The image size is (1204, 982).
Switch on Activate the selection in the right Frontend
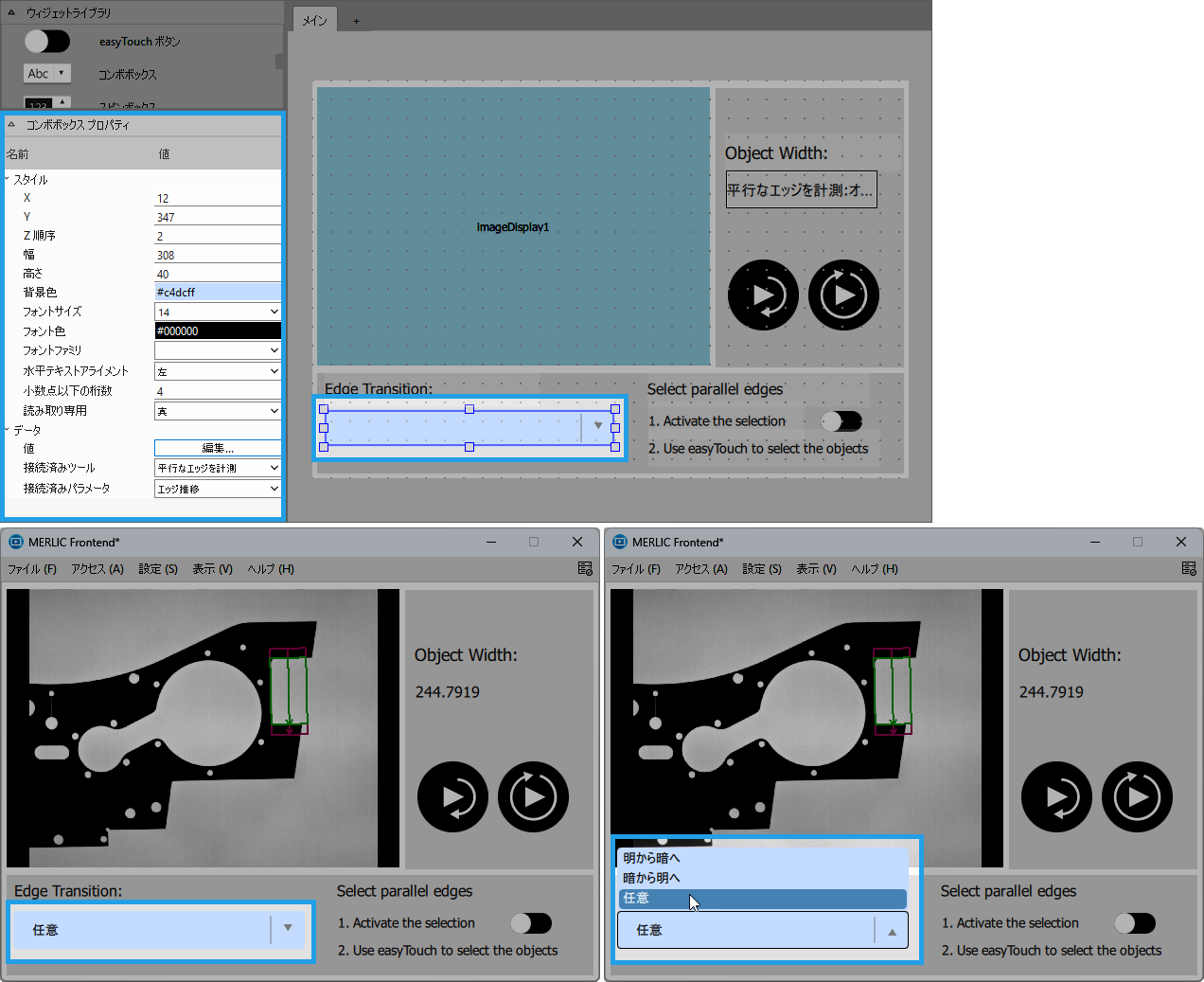(x=1134, y=923)
